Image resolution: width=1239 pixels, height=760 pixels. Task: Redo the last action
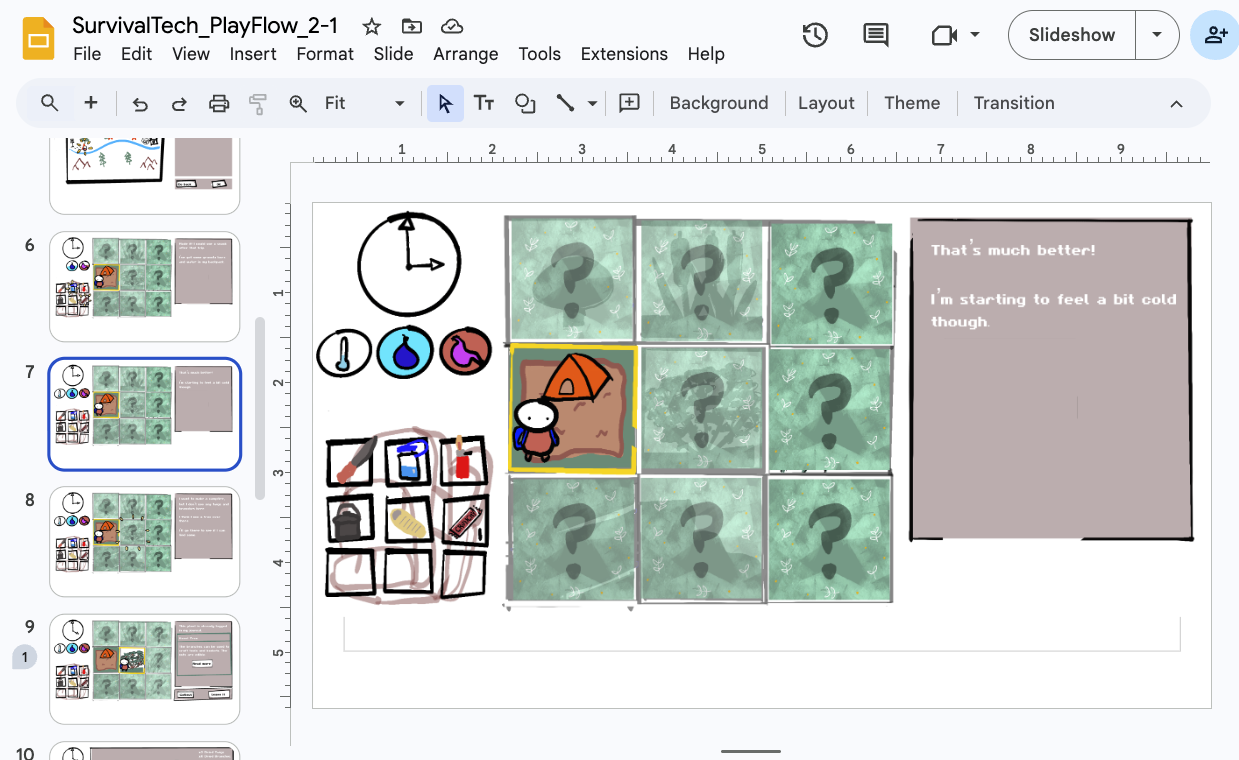click(x=179, y=103)
